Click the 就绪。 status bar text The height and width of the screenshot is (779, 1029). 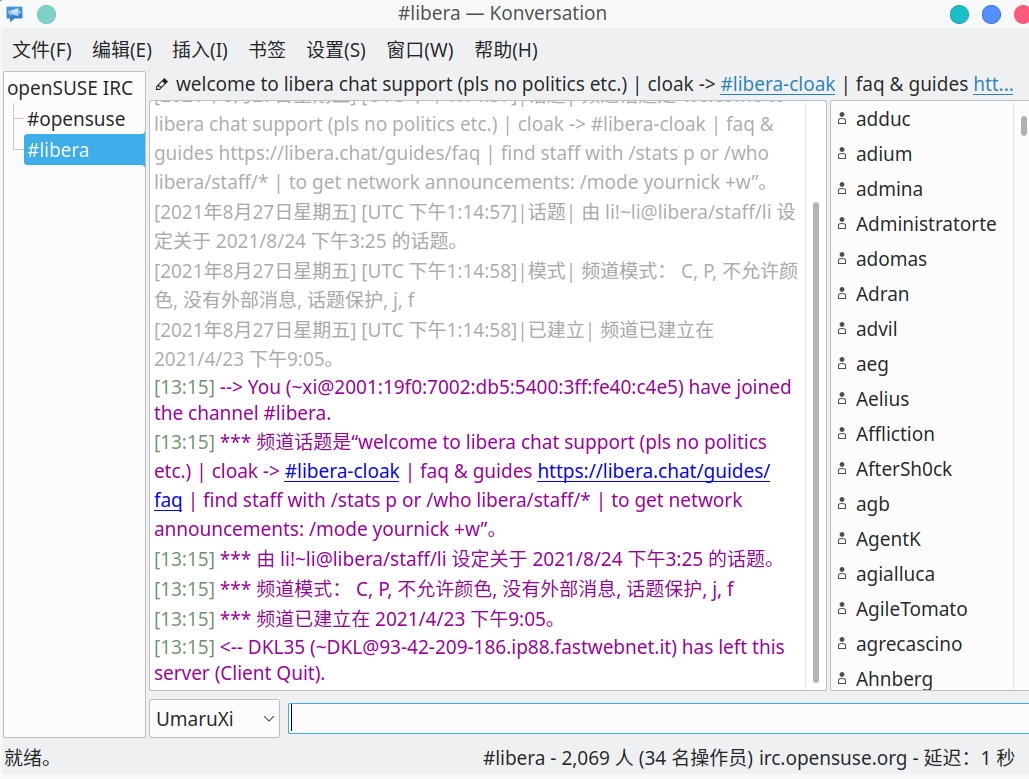[x=28, y=758]
